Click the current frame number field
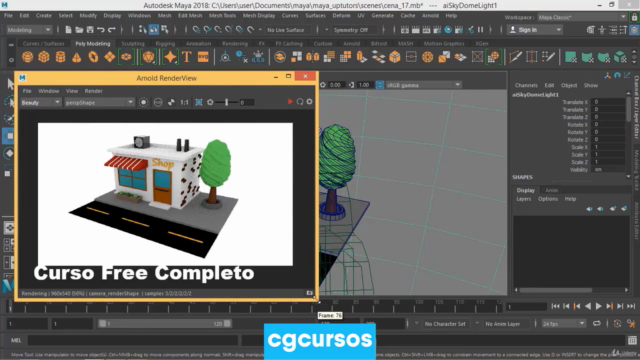640x360 pixels. (527, 307)
